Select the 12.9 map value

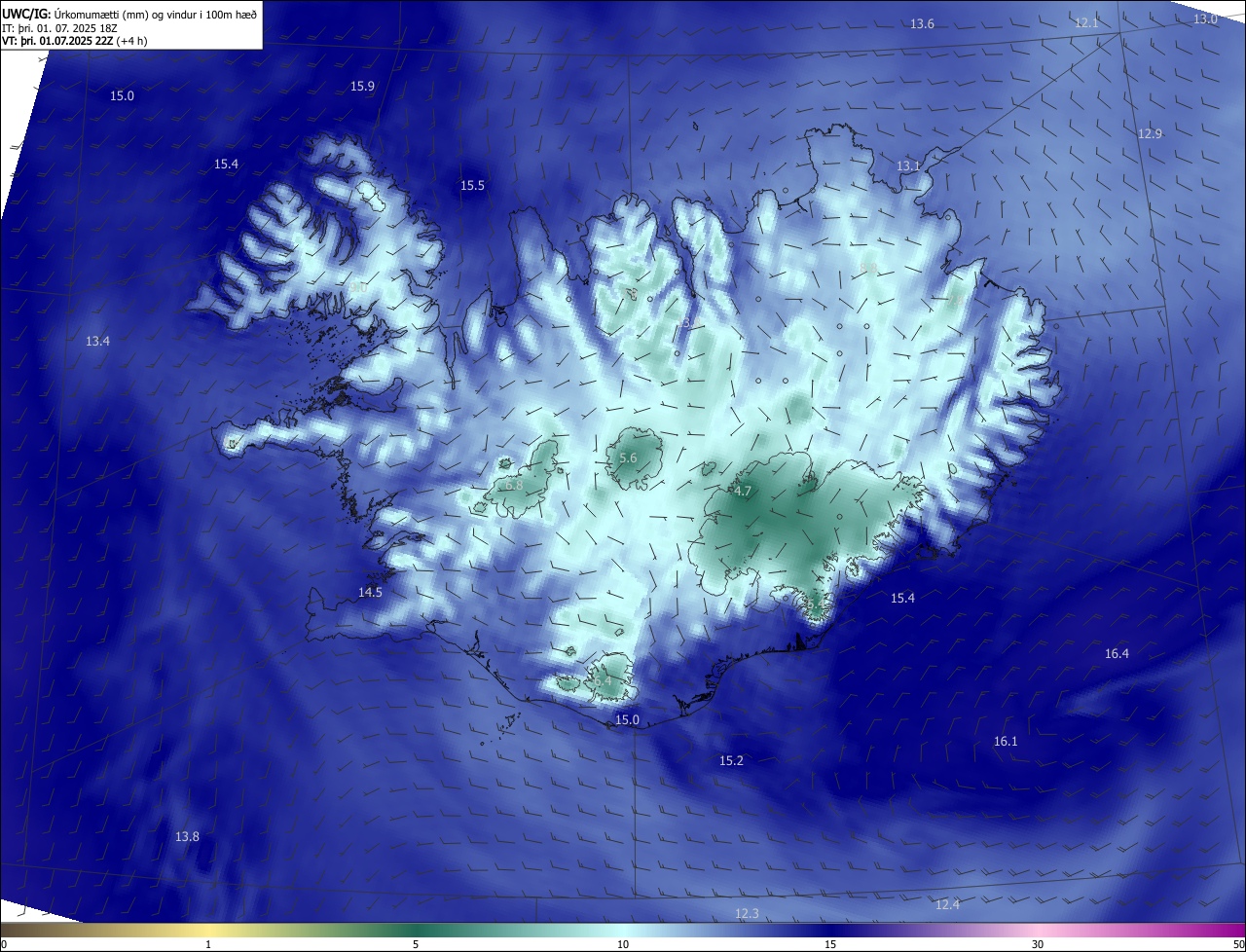click(x=1150, y=134)
